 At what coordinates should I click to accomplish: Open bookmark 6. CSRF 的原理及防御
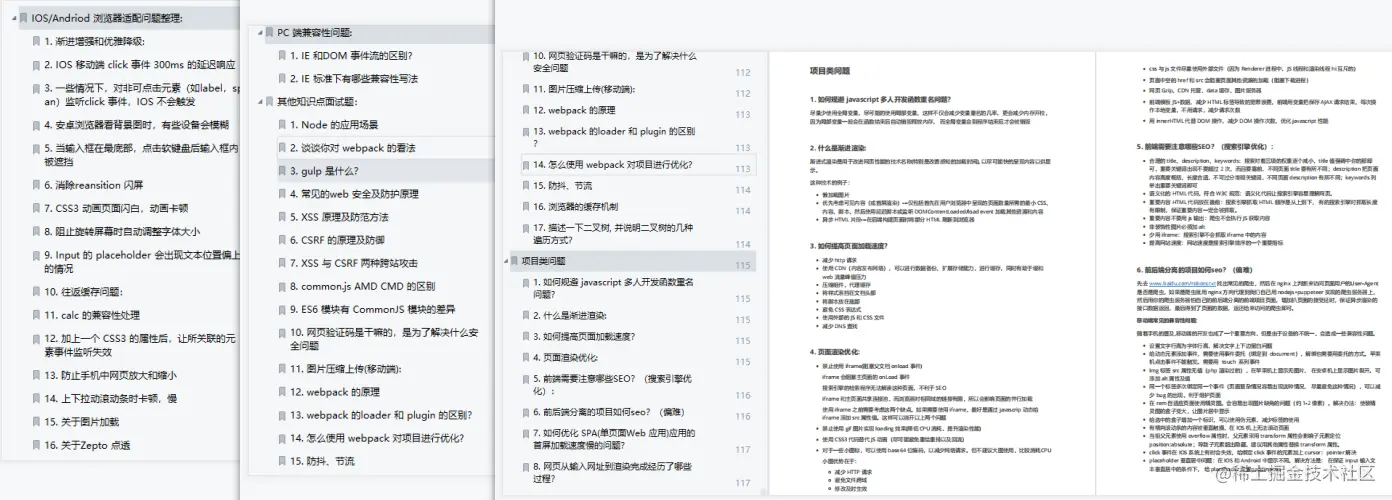coord(337,240)
